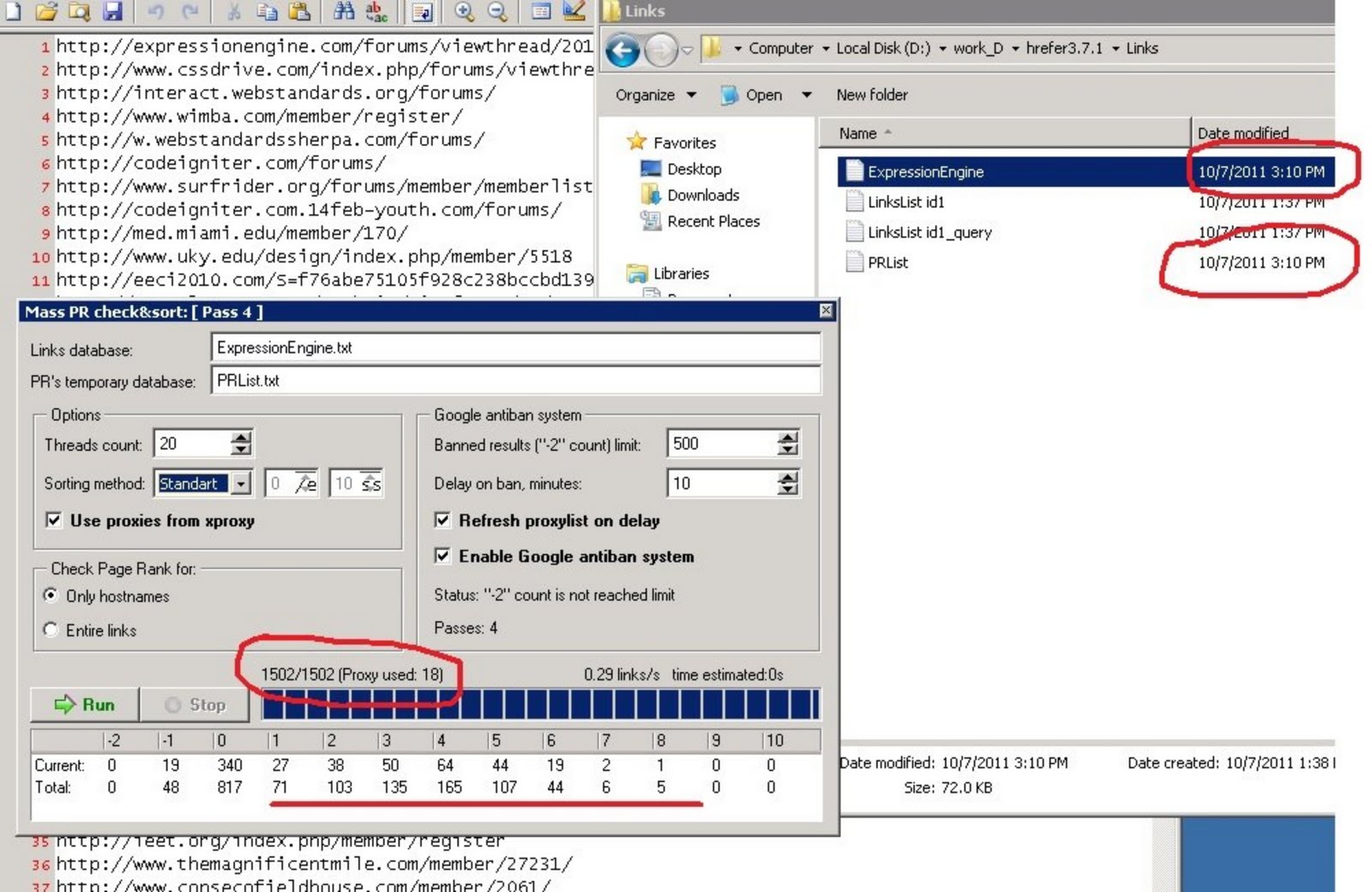
Task: Click the Paste clipboard icon
Action: (x=299, y=11)
